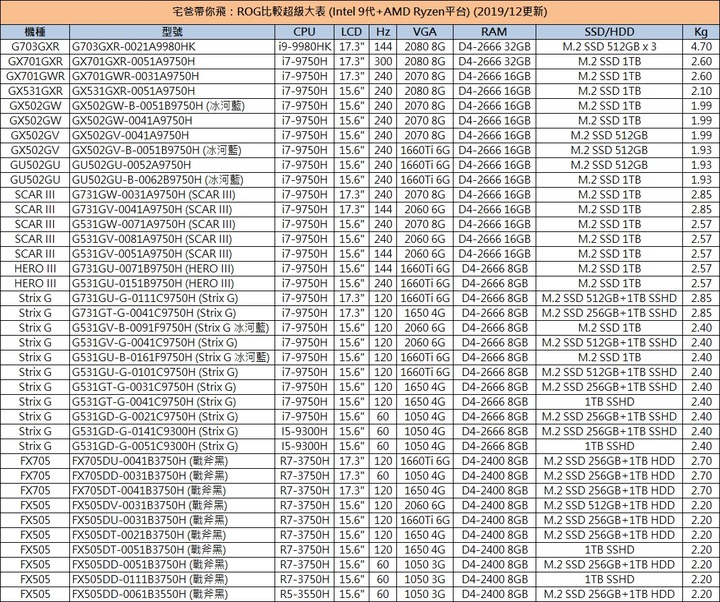The image size is (720, 602).
Task: Click the 2.10 Kg row's GX531GXR cell
Action: tap(35, 91)
